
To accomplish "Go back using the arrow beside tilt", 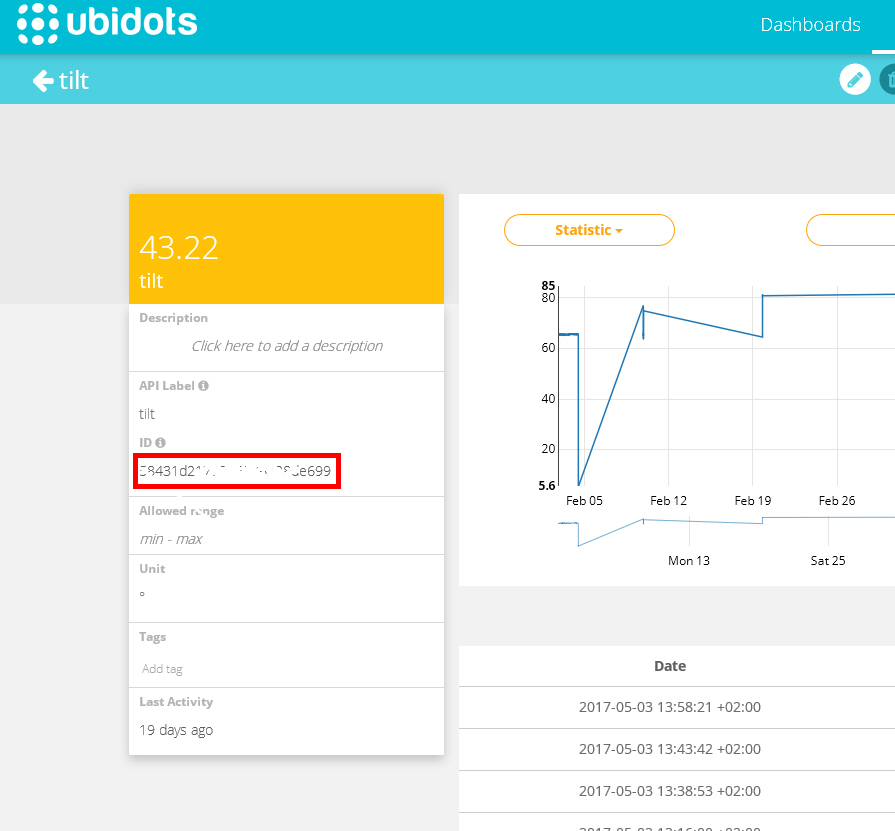I will pyautogui.click(x=43, y=81).
